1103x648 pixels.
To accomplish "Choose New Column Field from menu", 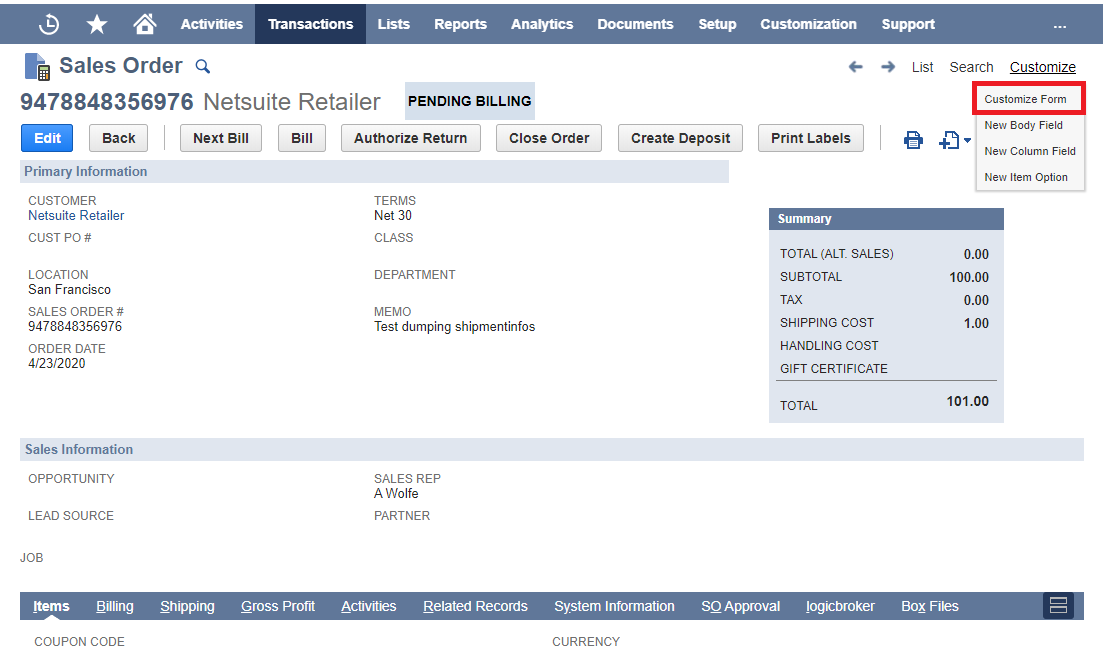I will (1029, 151).
